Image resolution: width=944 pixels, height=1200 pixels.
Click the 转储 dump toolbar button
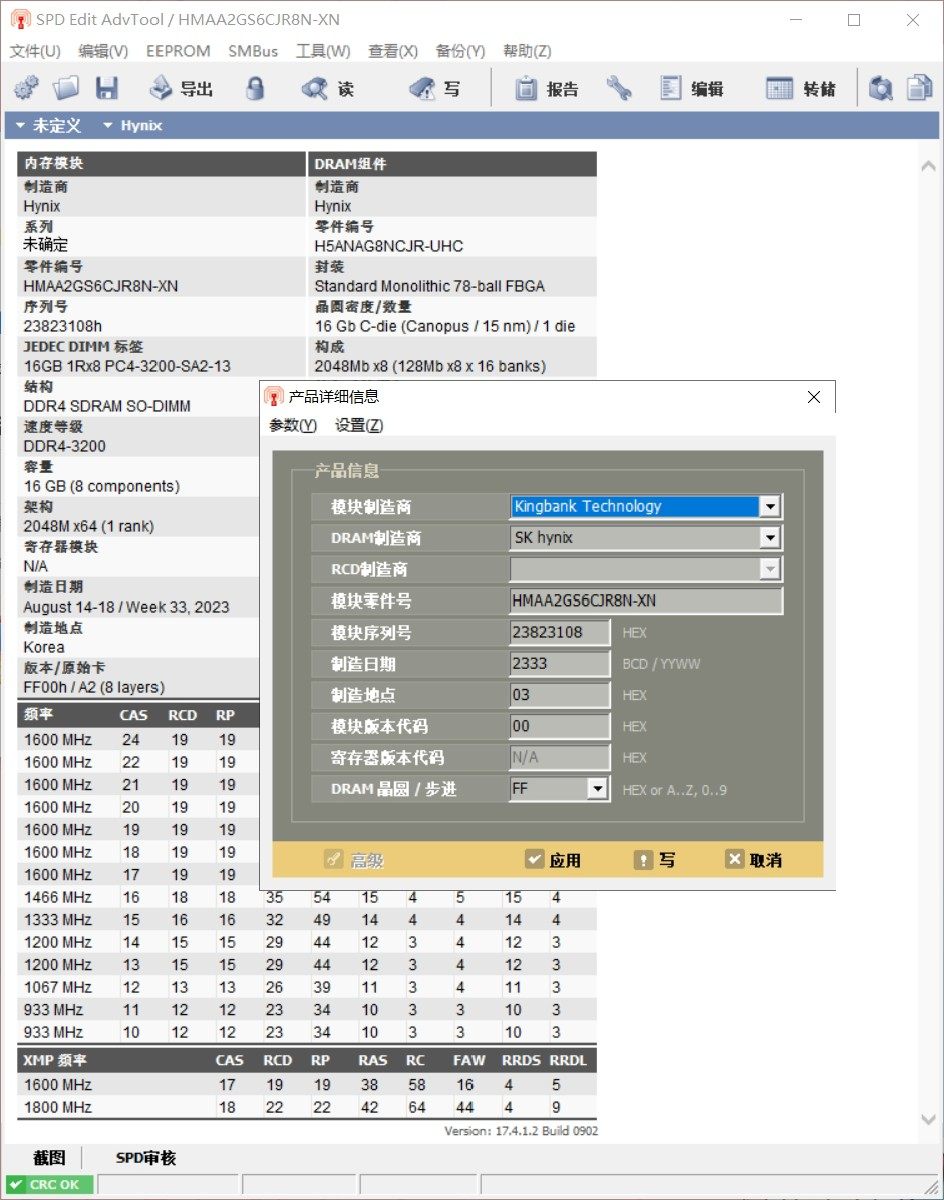pos(801,88)
